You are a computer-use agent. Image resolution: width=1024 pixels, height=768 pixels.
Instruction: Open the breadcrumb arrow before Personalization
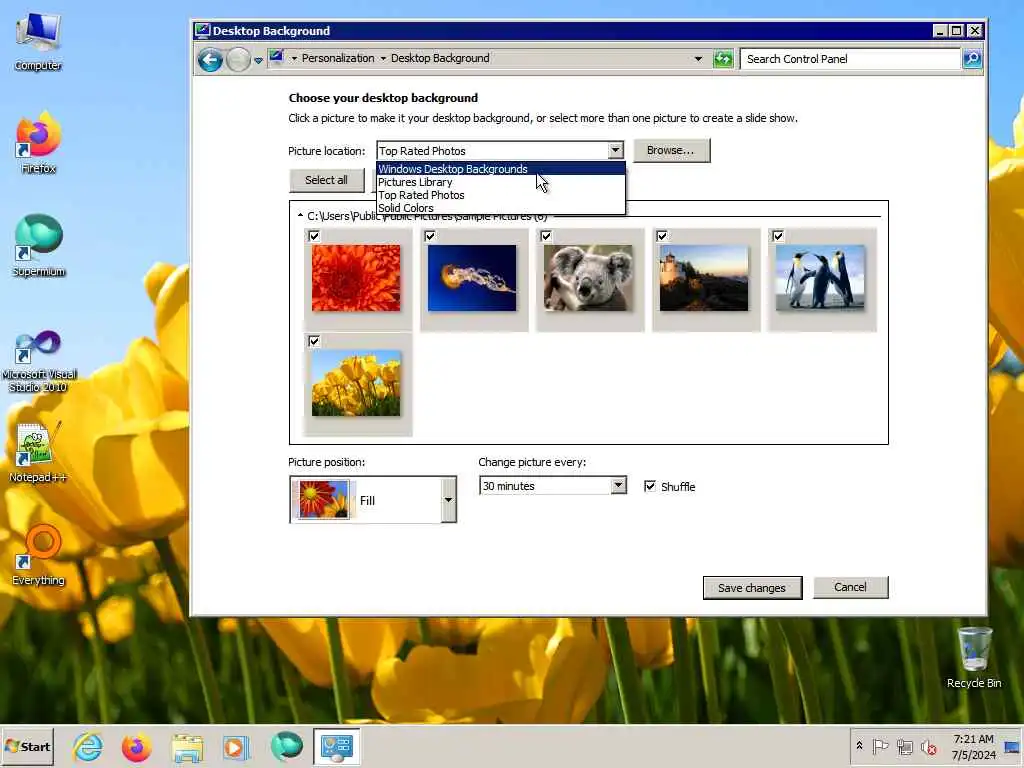pyautogui.click(x=294, y=59)
